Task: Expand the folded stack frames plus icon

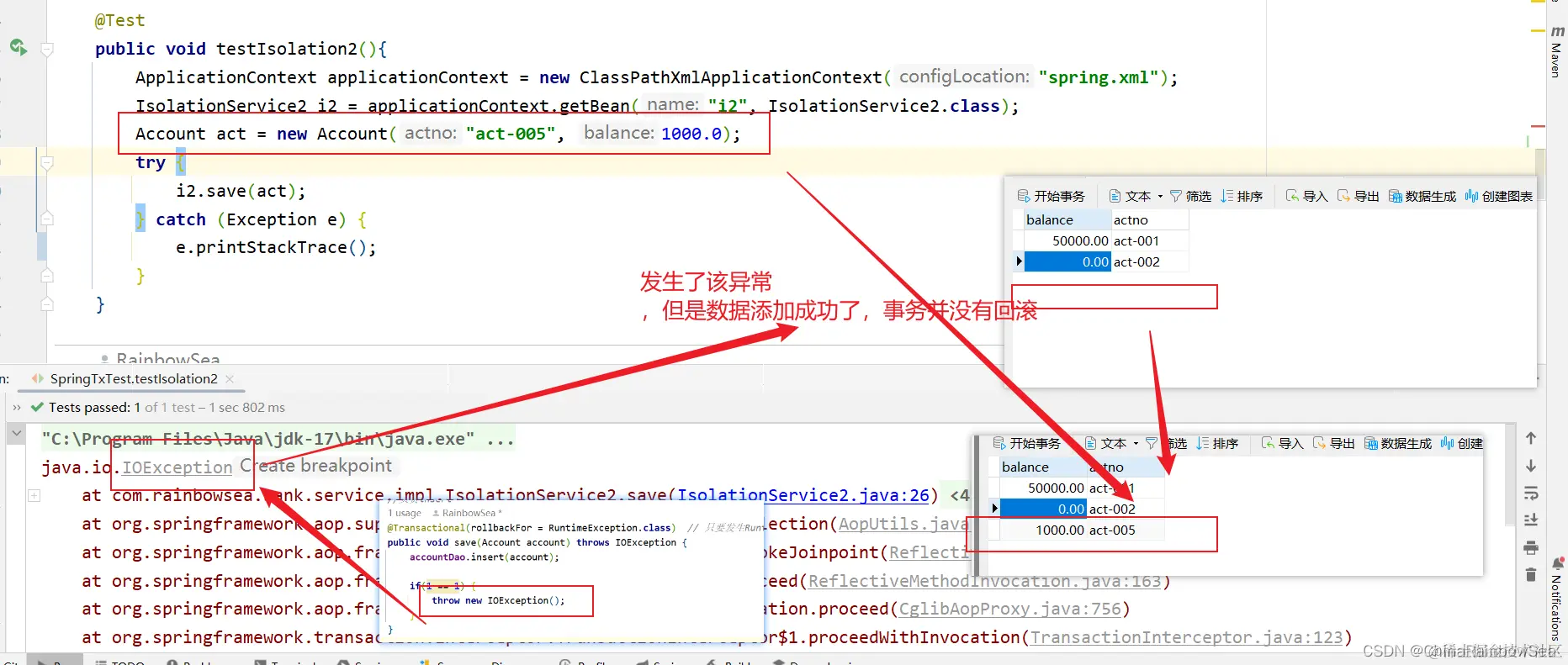Action: tap(34, 495)
